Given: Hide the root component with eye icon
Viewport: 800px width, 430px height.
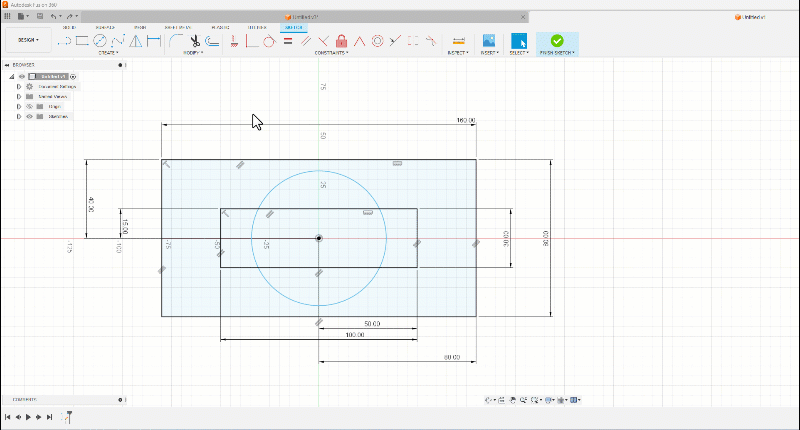Looking at the screenshot, I should click(21, 76).
